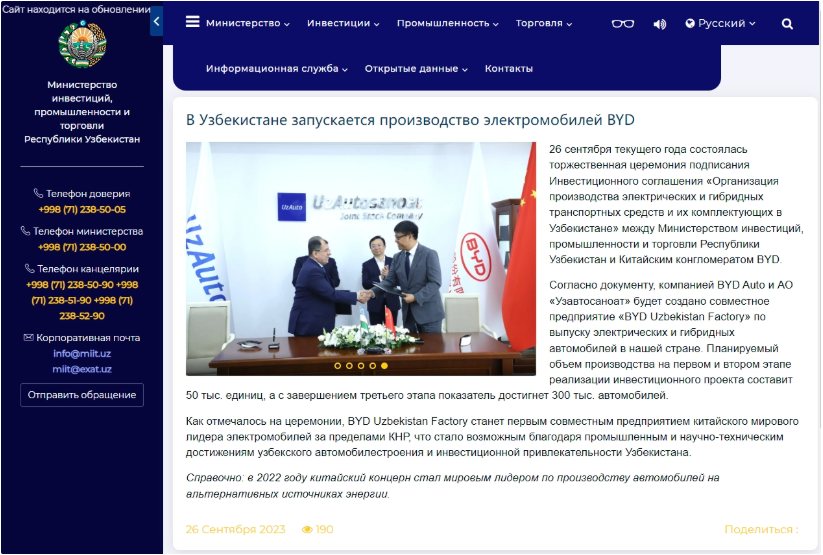Expand the Информационная служба menu
This screenshot has height=555, width=823.
tap(277, 69)
